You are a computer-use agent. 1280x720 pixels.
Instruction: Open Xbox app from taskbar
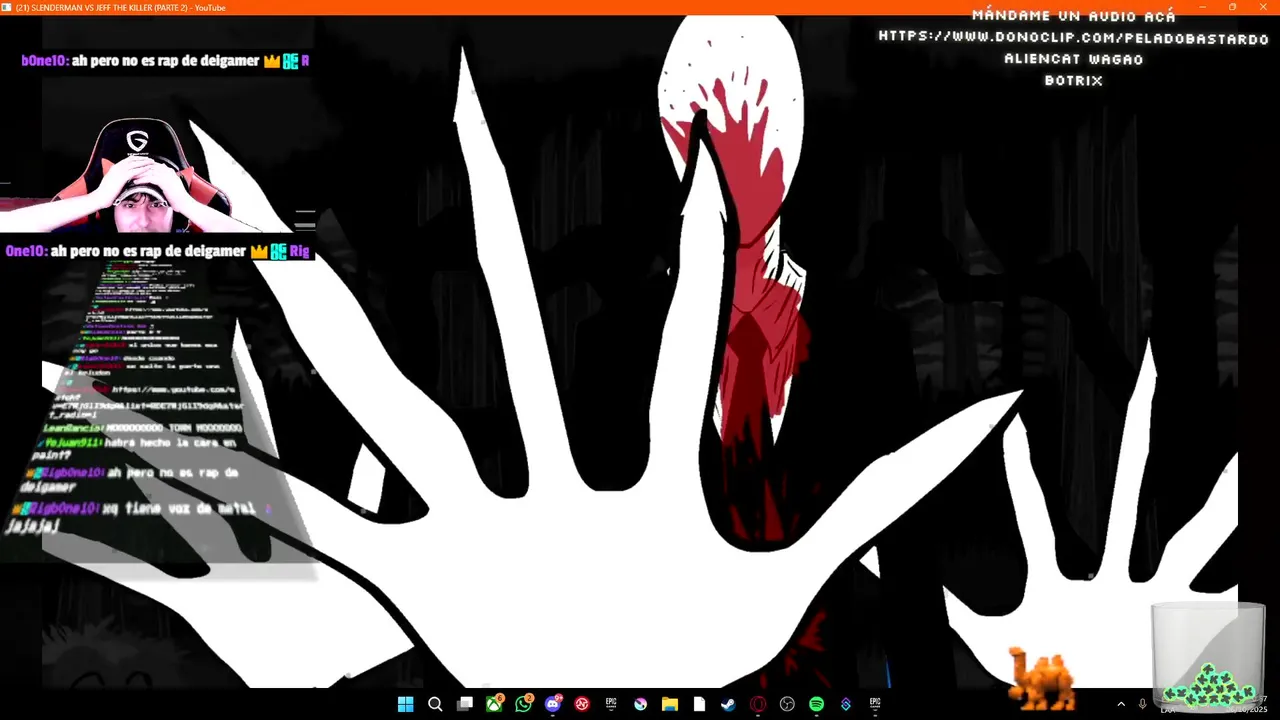(494, 704)
